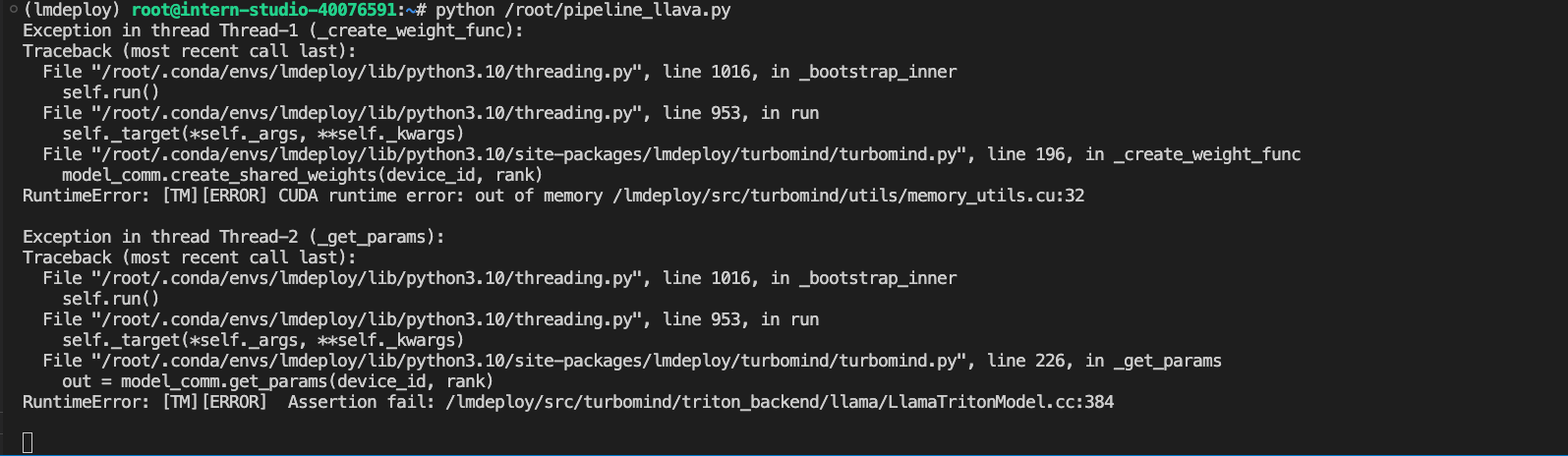Open the LlamaTritonModel.cc:384 source path
1568x456 pixels.
click(x=780, y=402)
